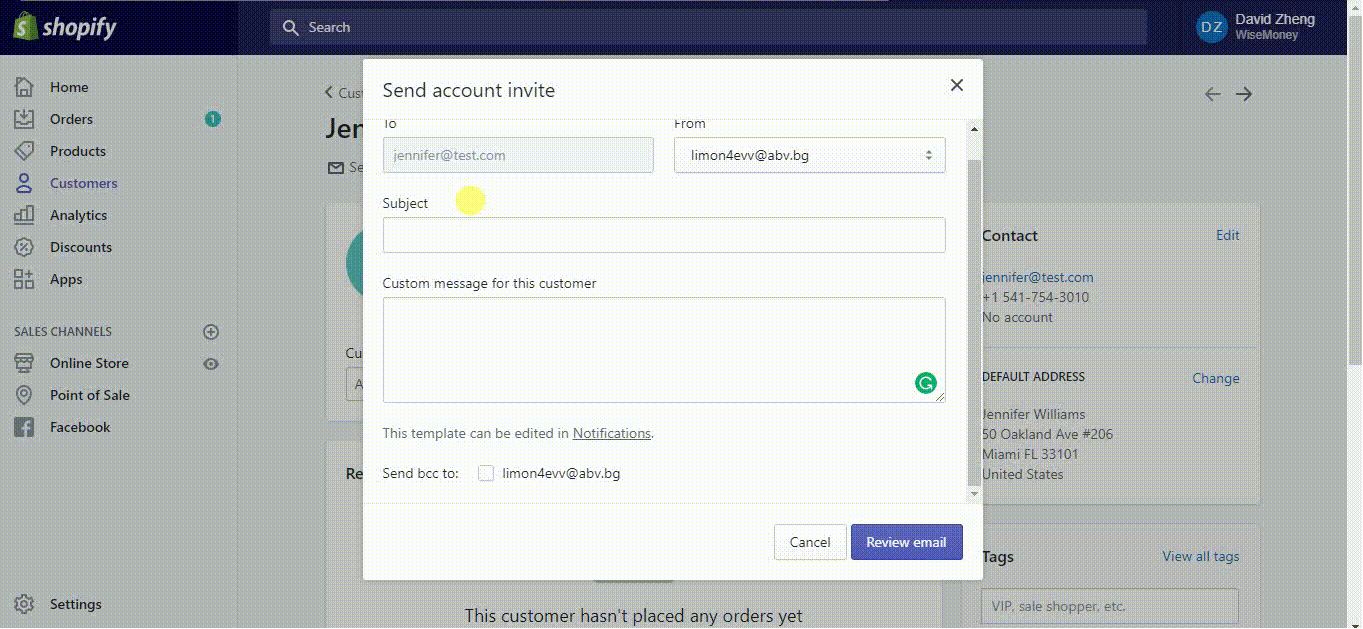Click the Custom message text area
Viewport: 1363px width, 629px height.
click(664, 350)
